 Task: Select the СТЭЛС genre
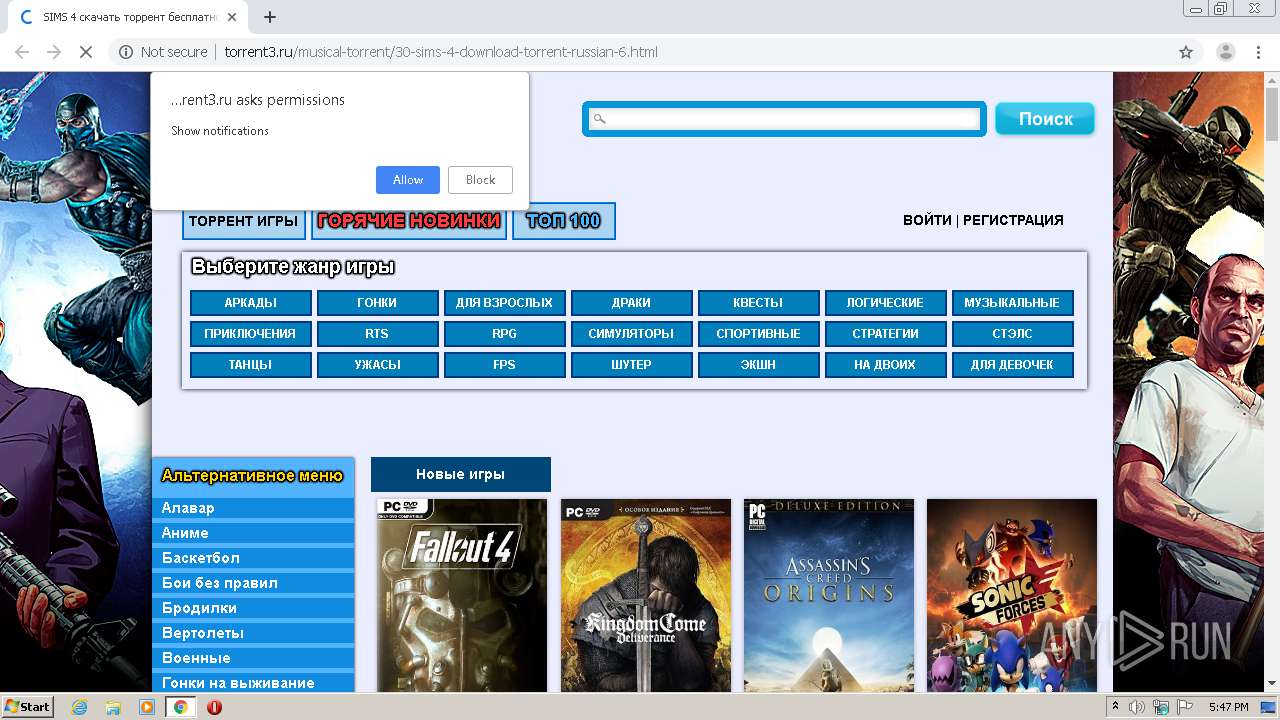pyautogui.click(x=1012, y=334)
